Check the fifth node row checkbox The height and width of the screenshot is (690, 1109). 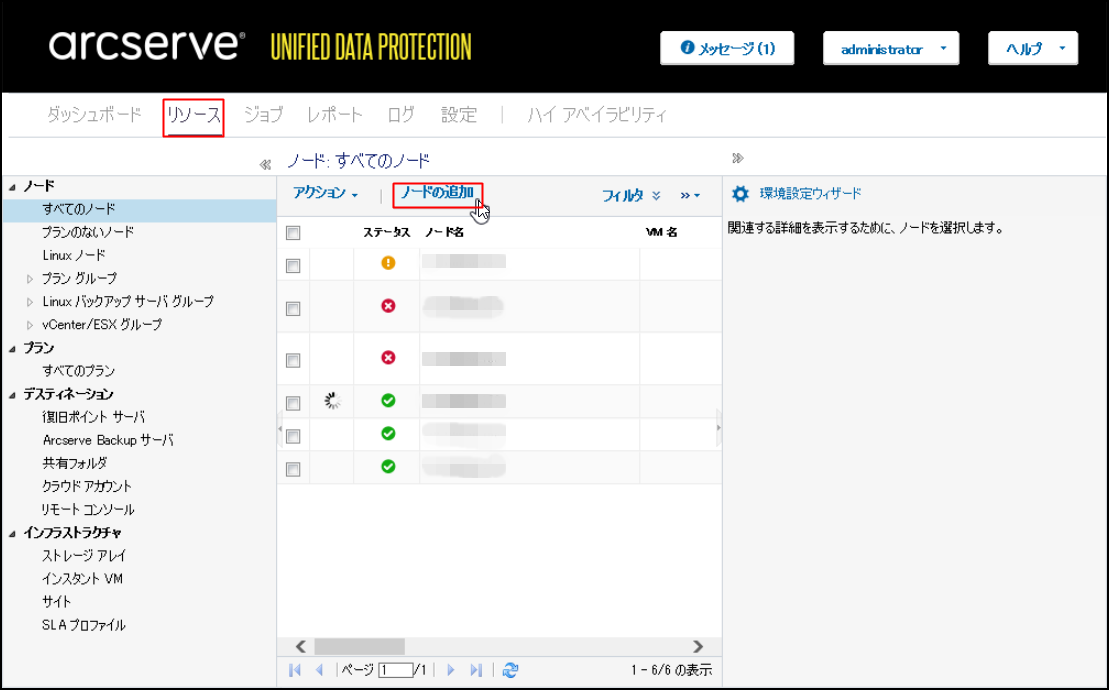click(293, 436)
